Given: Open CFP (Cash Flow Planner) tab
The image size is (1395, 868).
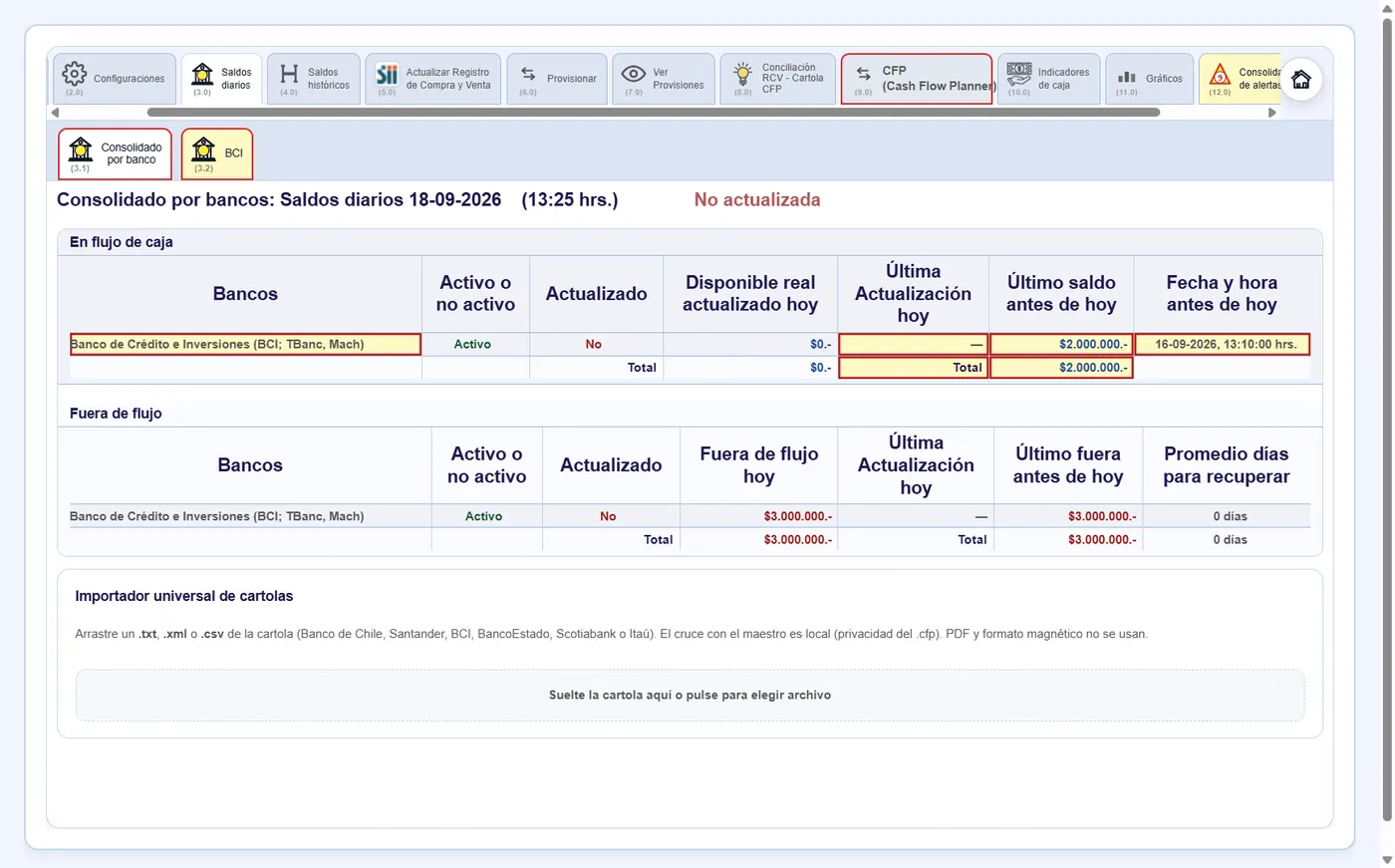Looking at the screenshot, I should [x=917, y=79].
